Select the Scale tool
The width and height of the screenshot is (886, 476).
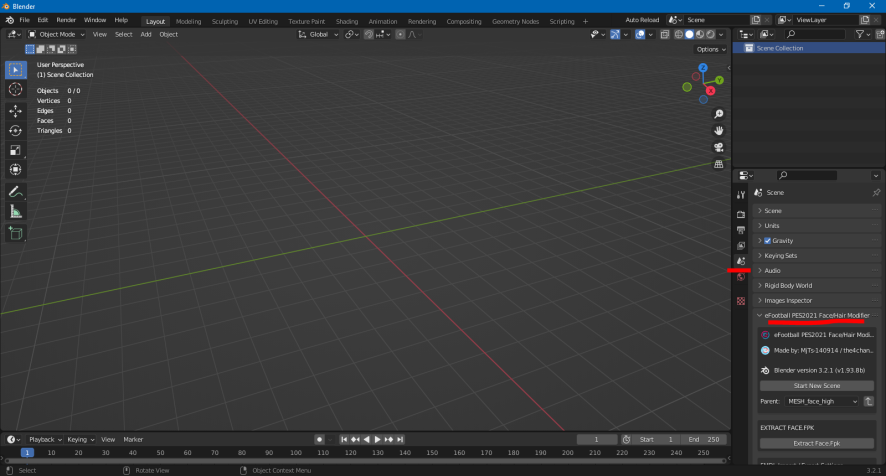(16, 150)
